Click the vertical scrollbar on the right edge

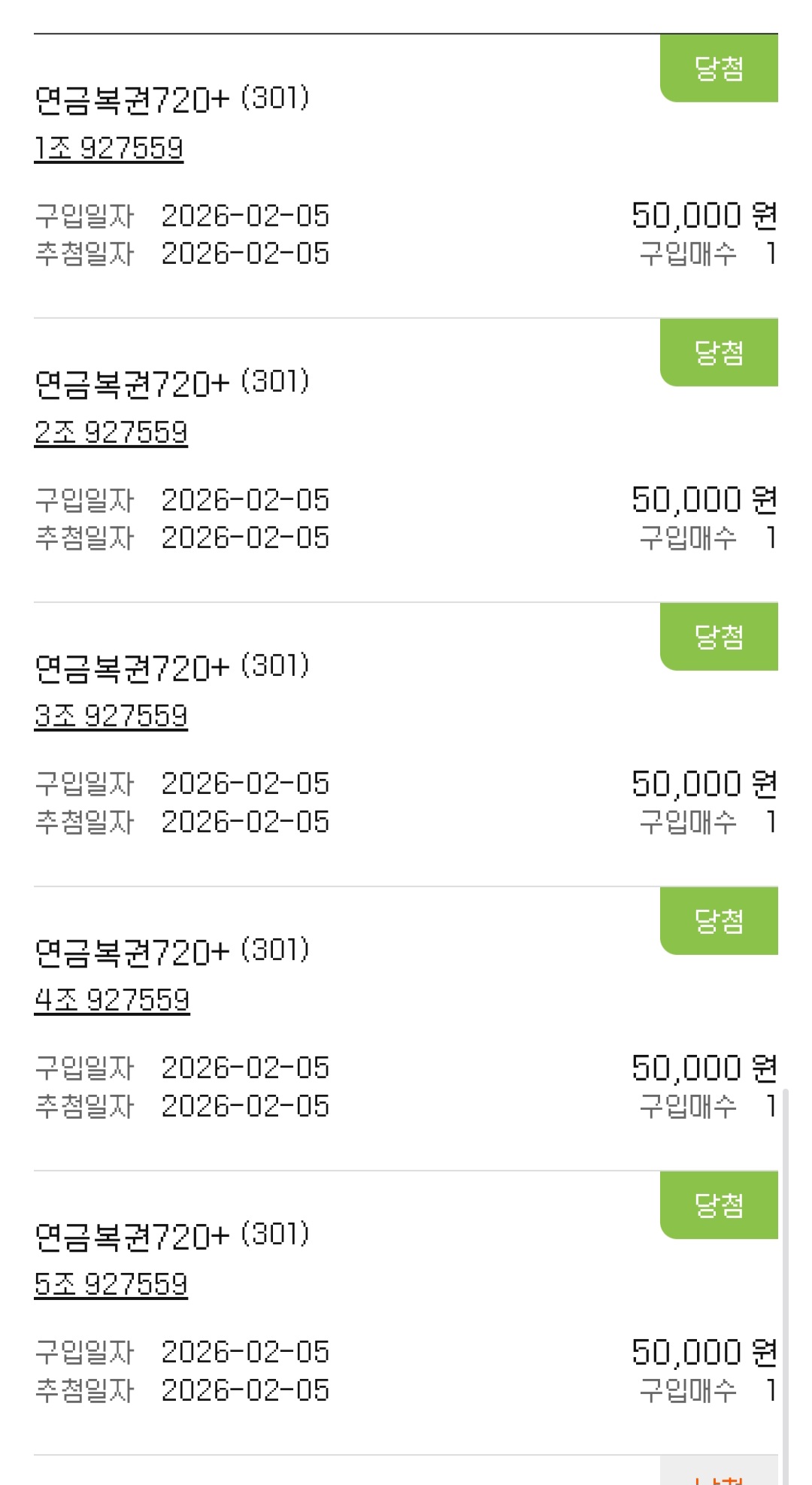click(786, 1278)
